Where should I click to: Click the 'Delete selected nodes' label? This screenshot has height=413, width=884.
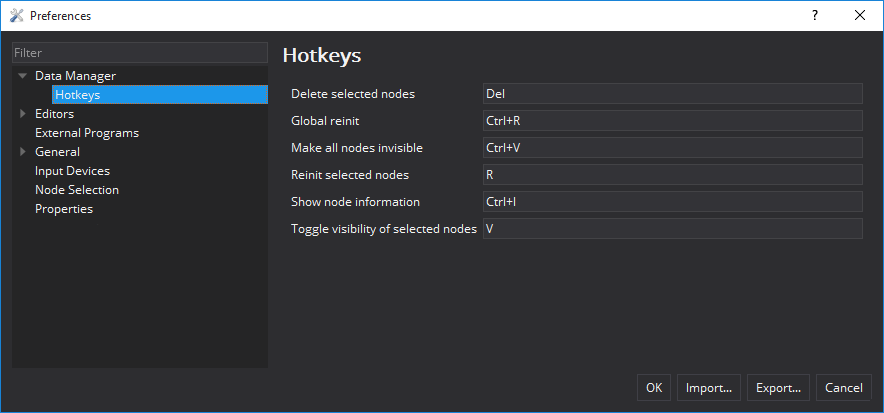[x=353, y=94]
